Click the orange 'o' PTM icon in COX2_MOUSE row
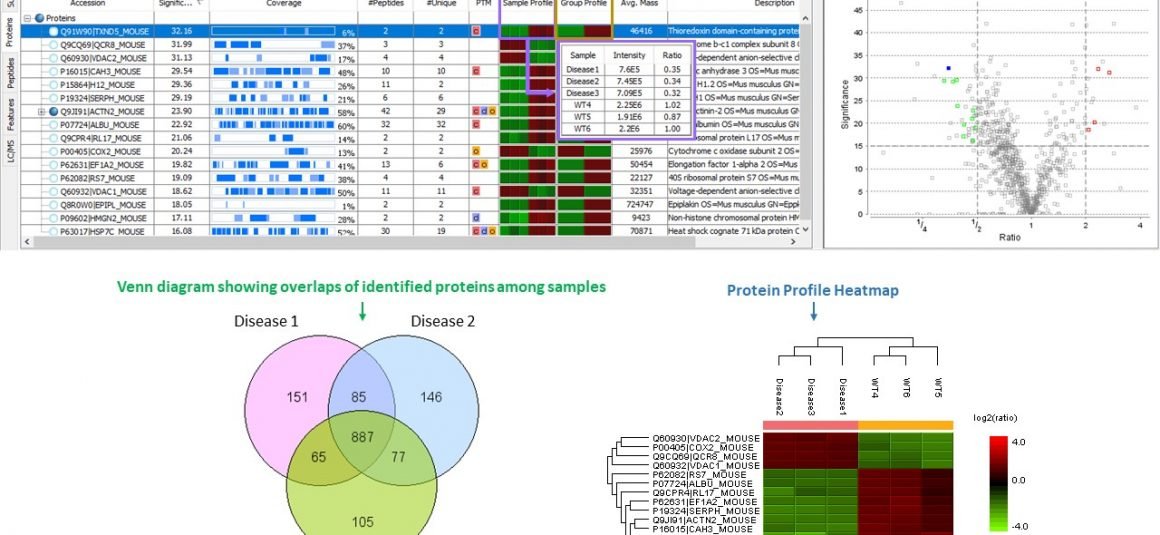The height and width of the screenshot is (535, 1160). [476, 152]
